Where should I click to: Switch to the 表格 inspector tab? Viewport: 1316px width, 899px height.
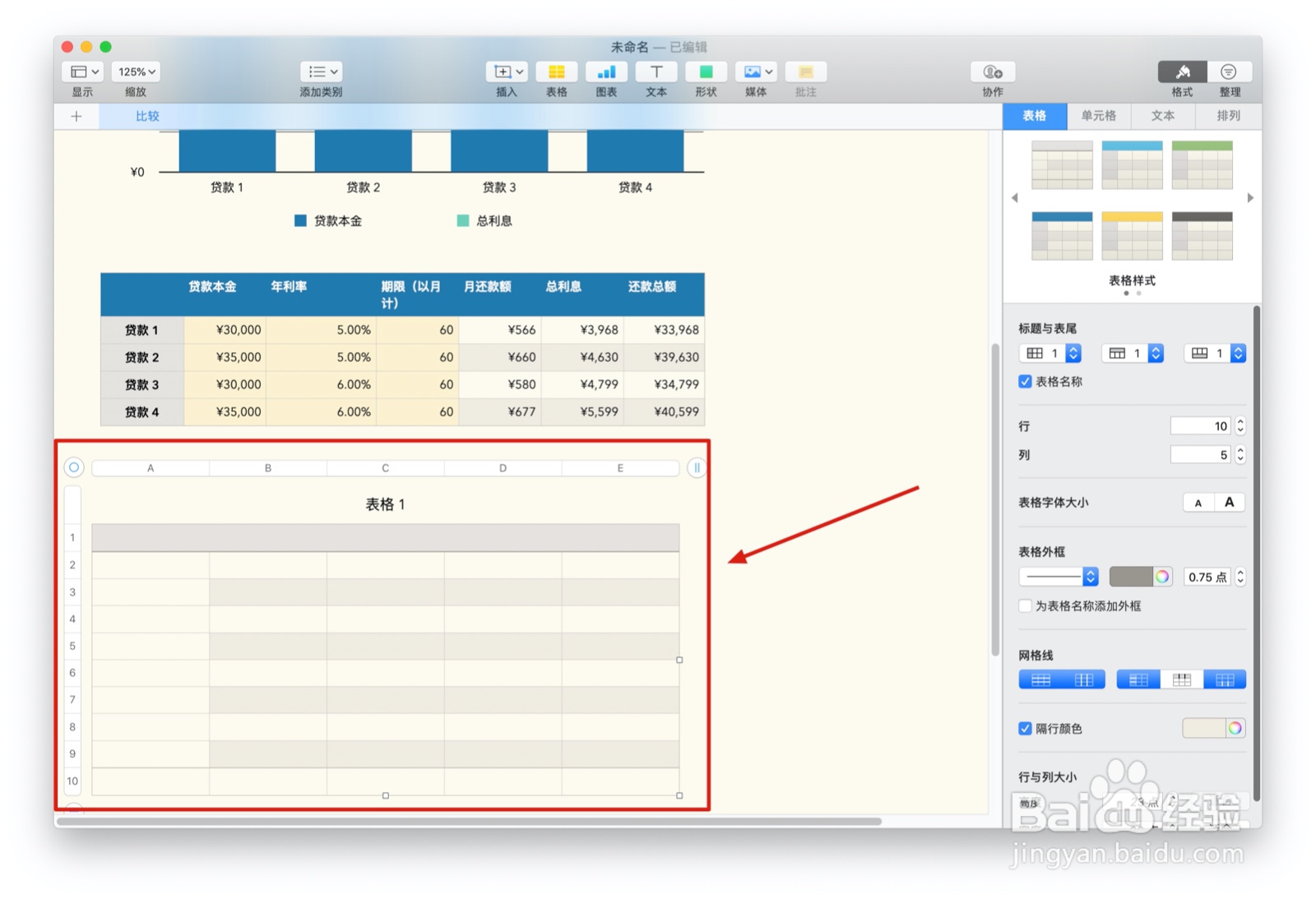pos(1035,116)
